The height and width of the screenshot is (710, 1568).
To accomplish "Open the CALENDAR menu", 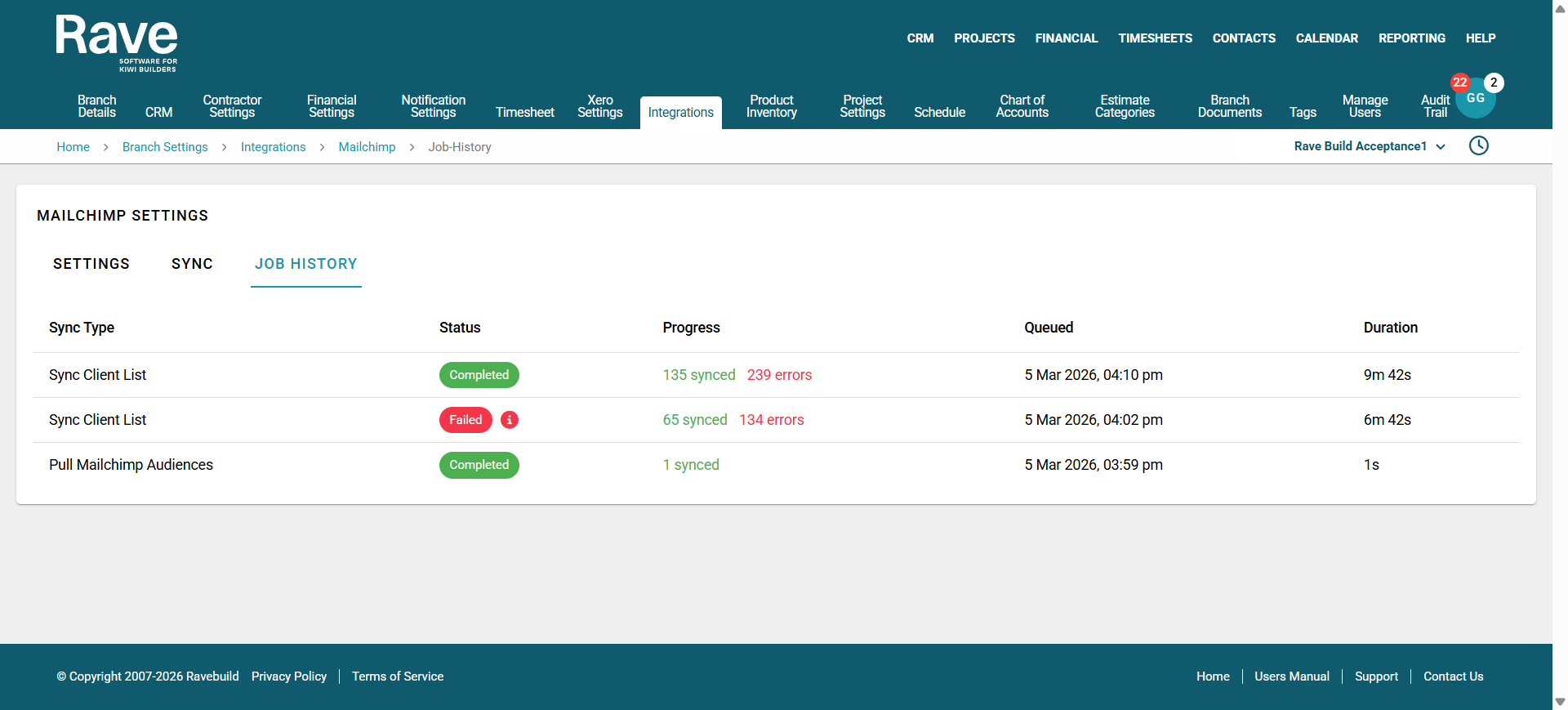I will (1327, 38).
